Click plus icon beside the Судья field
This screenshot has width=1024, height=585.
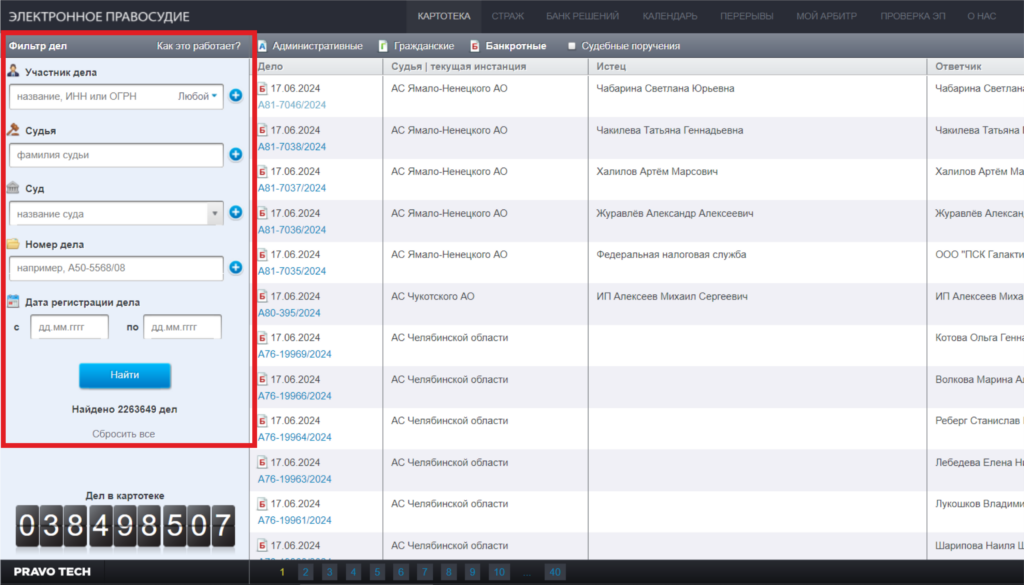tap(236, 155)
